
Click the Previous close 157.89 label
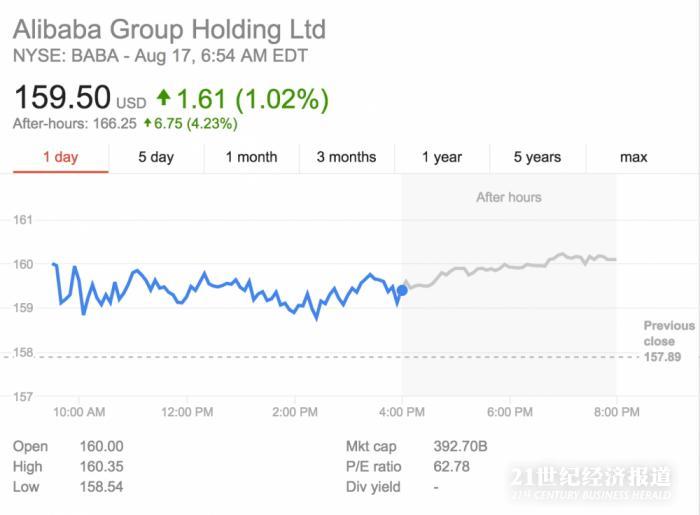point(668,341)
